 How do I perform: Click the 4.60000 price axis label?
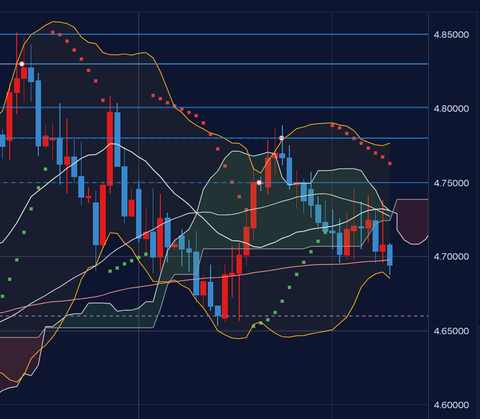[451, 405]
